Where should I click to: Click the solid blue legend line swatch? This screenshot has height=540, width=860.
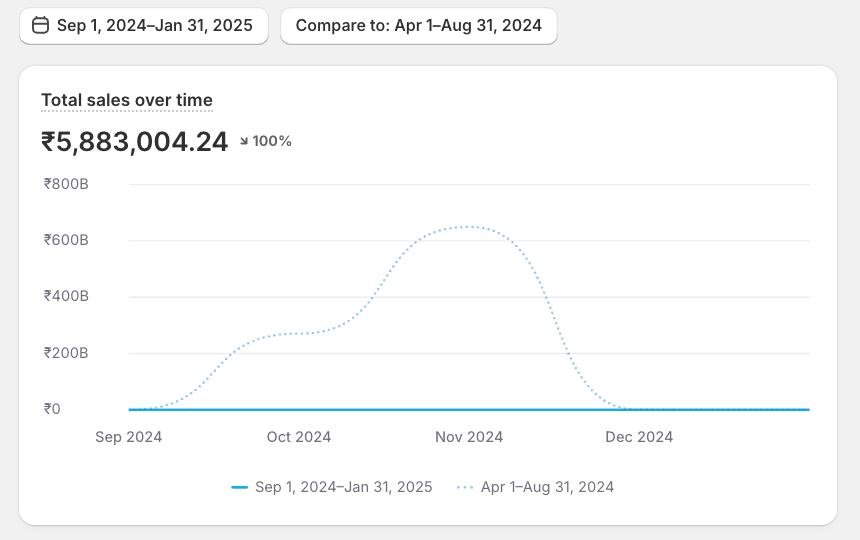click(239, 487)
